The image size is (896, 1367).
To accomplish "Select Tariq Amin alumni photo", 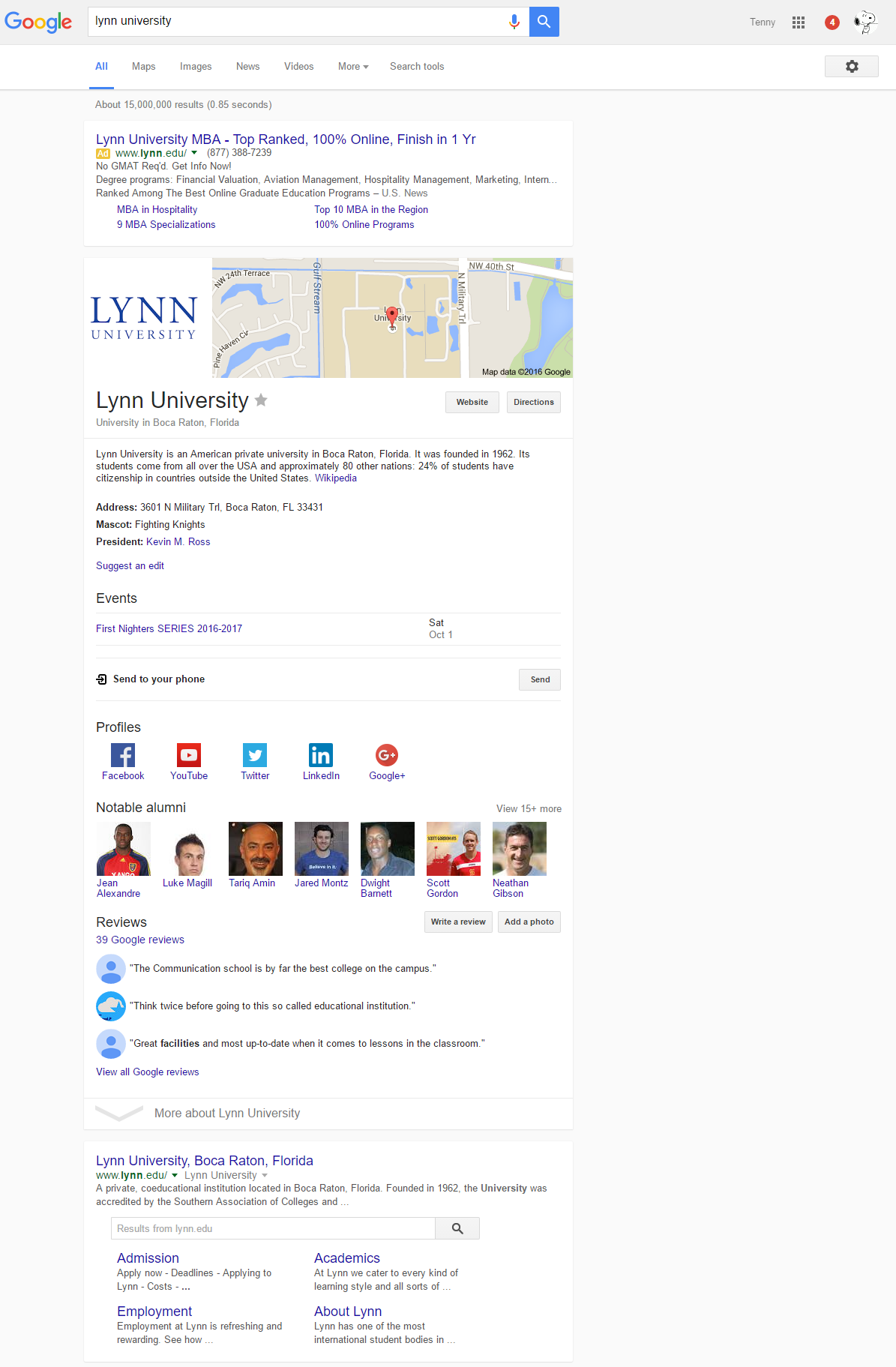I will [256, 849].
